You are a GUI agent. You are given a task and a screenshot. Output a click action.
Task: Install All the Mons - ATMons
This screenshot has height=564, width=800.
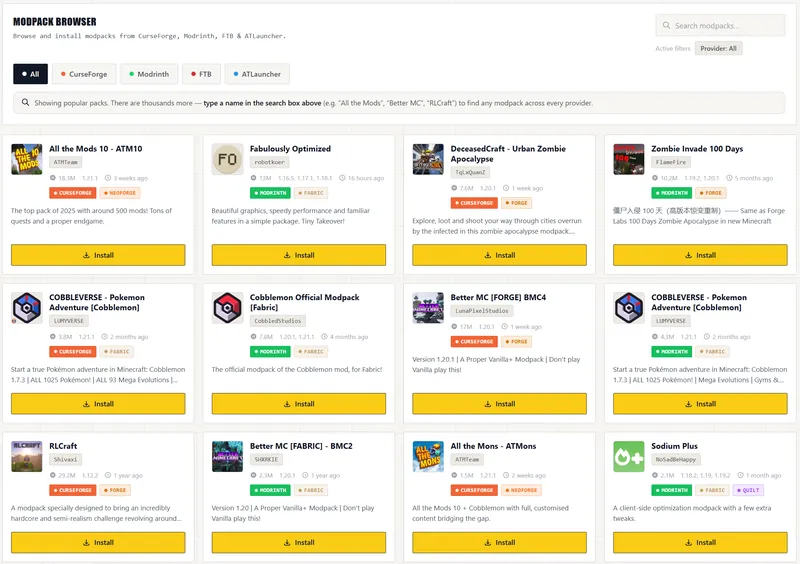(x=499, y=543)
